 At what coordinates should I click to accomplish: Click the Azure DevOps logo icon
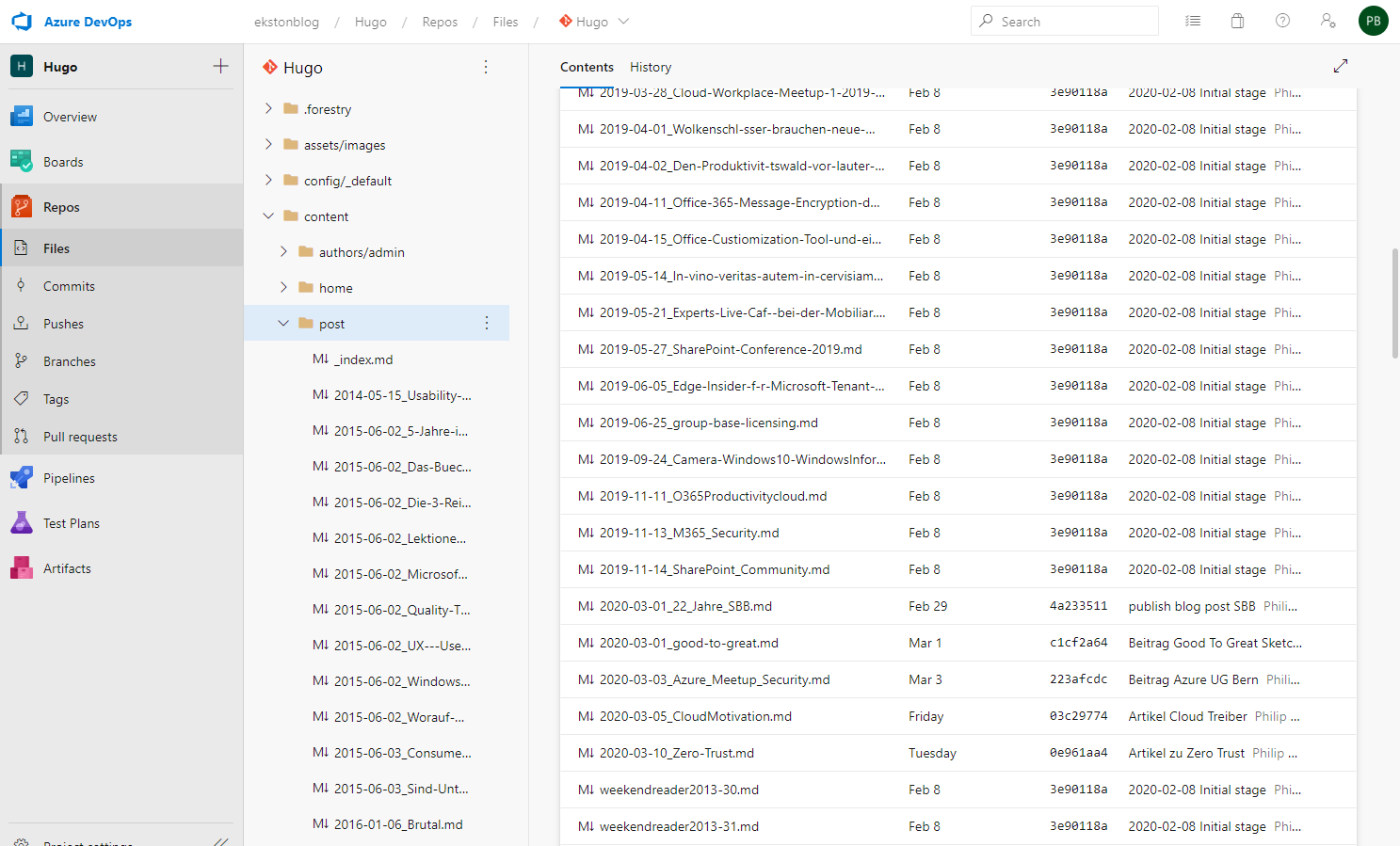pos(22,22)
